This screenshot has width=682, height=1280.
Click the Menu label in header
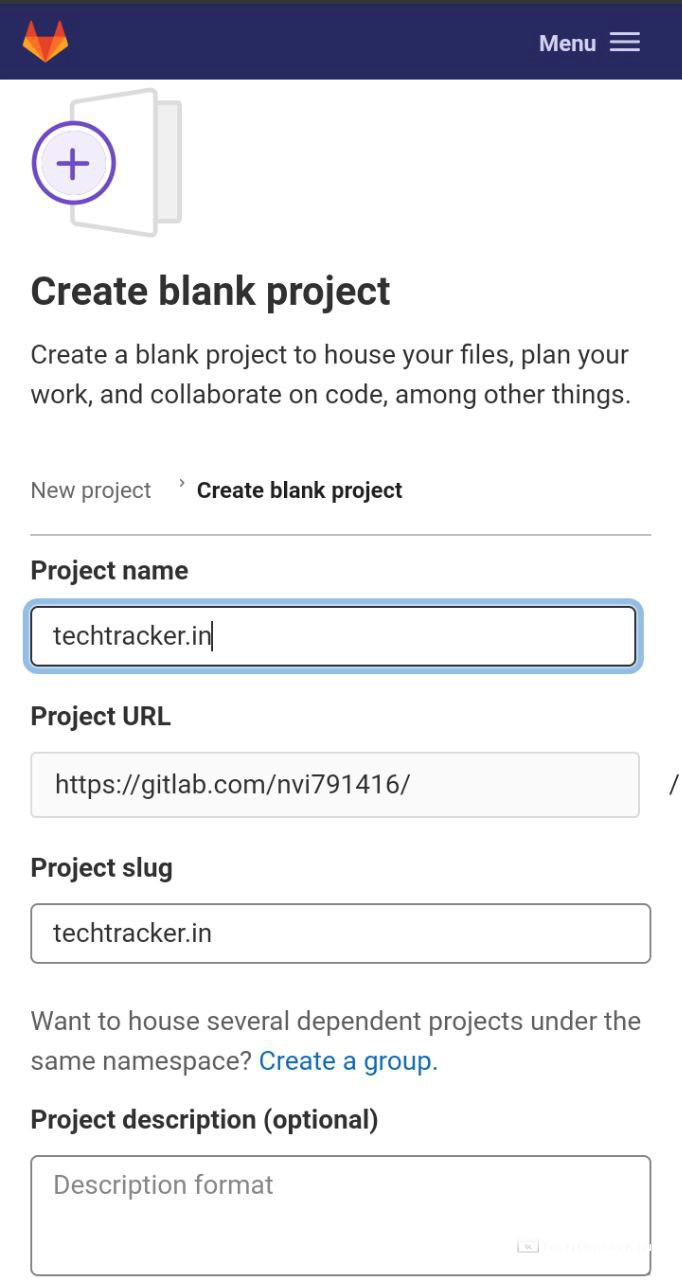point(567,43)
